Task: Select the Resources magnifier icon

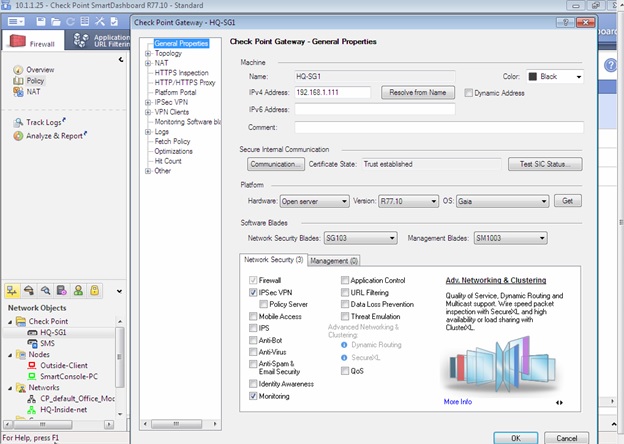Action: click(45, 290)
